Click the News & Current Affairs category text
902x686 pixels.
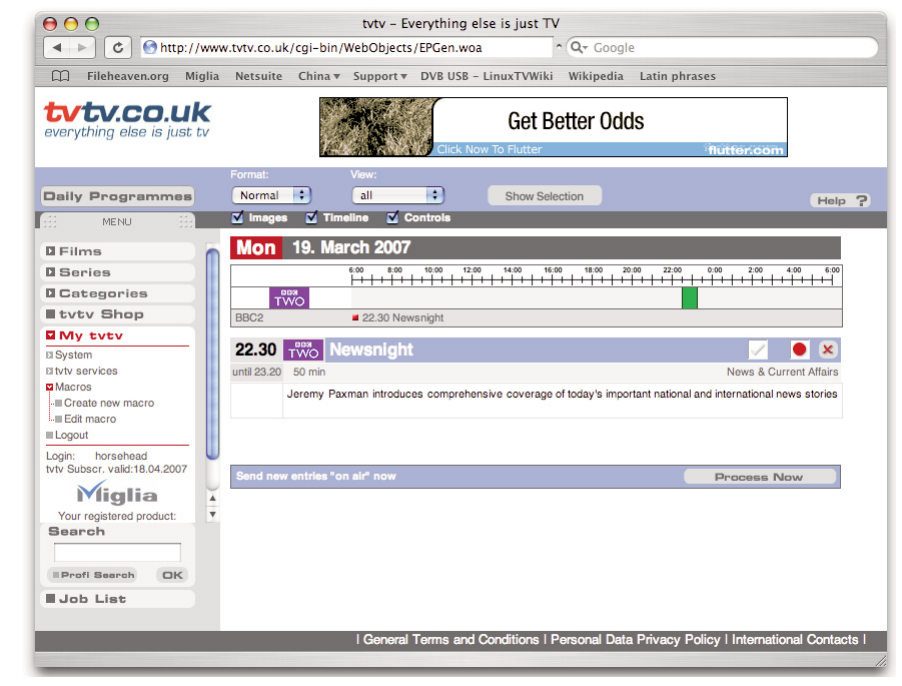782,372
